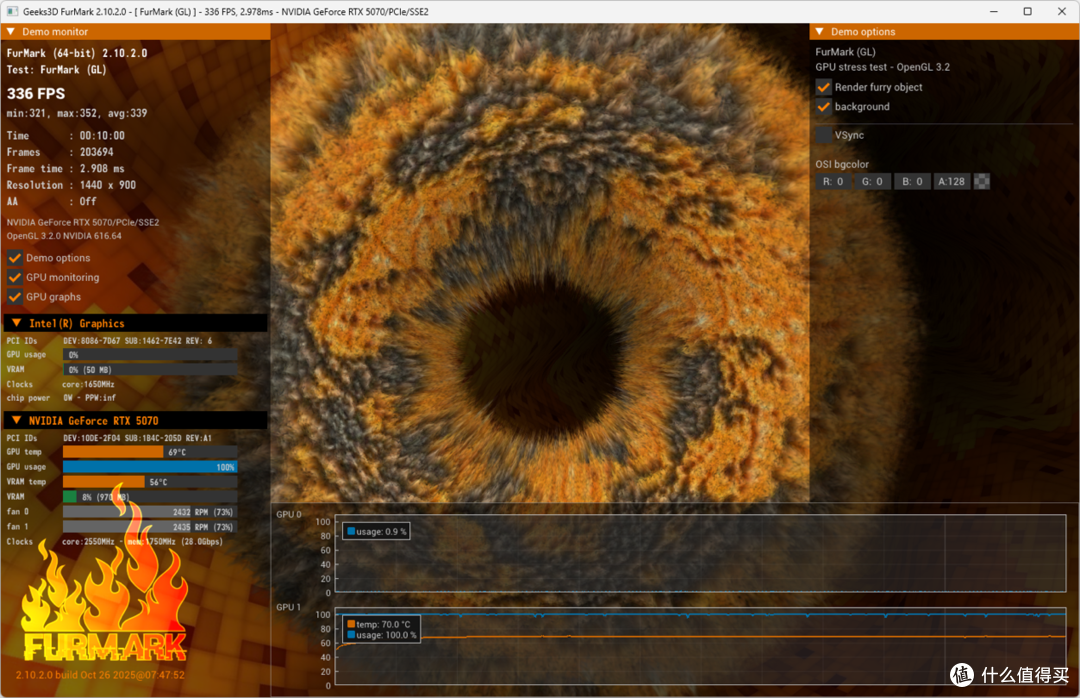The width and height of the screenshot is (1080, 698).
Task: Click the '336 FPS' readout
Action: pos(36,94)
